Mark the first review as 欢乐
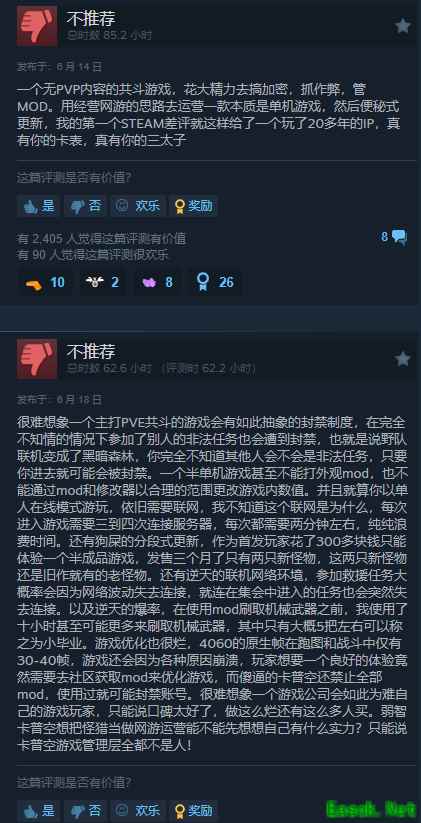The height and width of the screenshot is (823, 421). point(138,206)
